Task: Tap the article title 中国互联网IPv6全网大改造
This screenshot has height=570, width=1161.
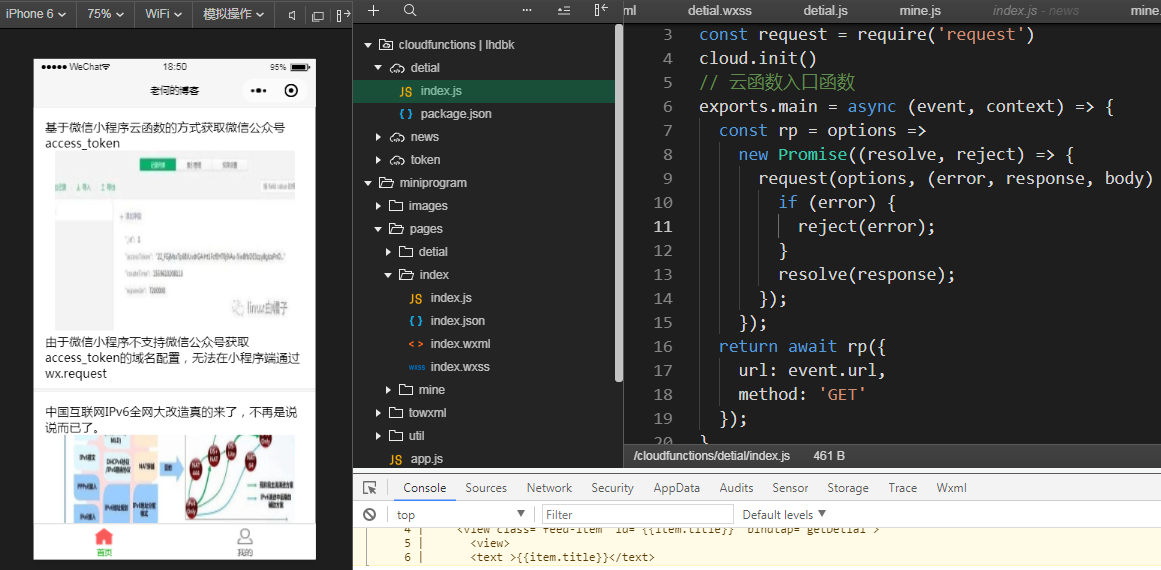Action: click(x=171, y=420)
